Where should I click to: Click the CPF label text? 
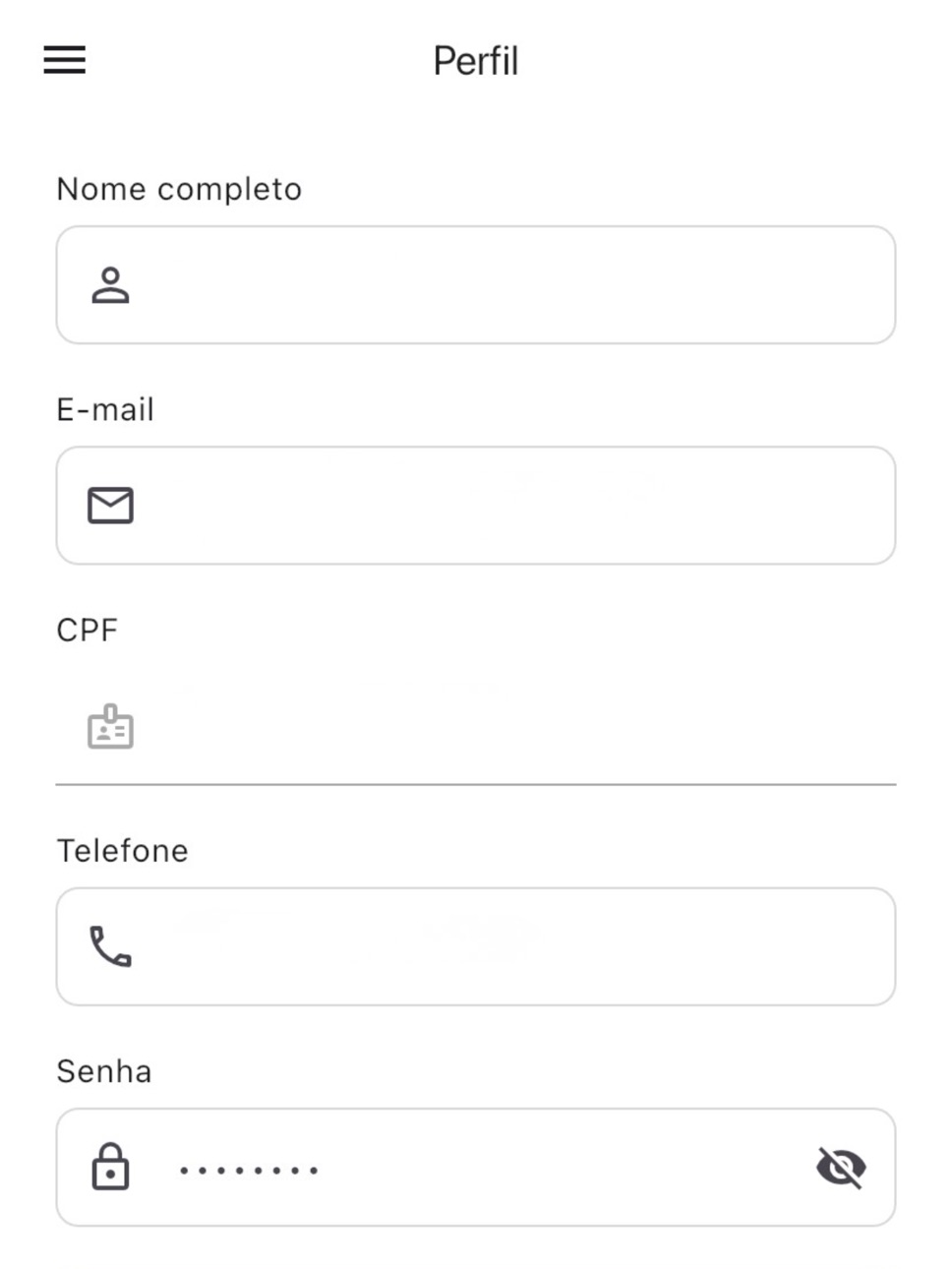point(88,630)
